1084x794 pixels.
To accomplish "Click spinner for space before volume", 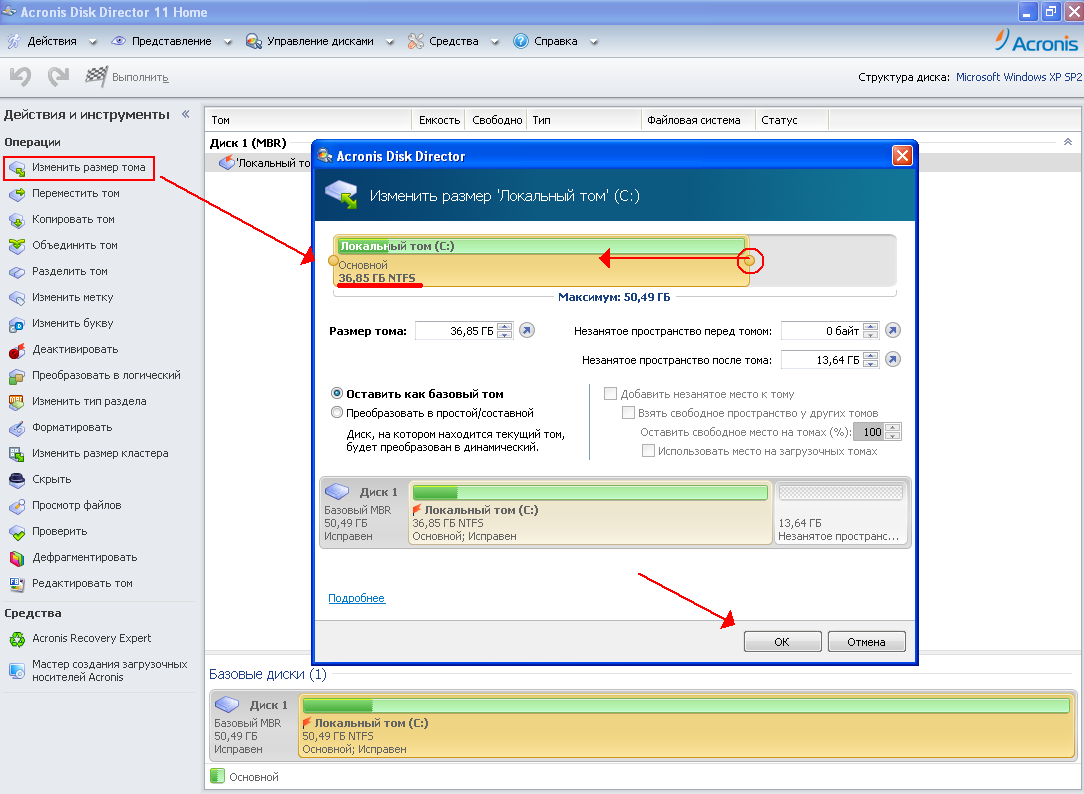I will click(871, 331).
